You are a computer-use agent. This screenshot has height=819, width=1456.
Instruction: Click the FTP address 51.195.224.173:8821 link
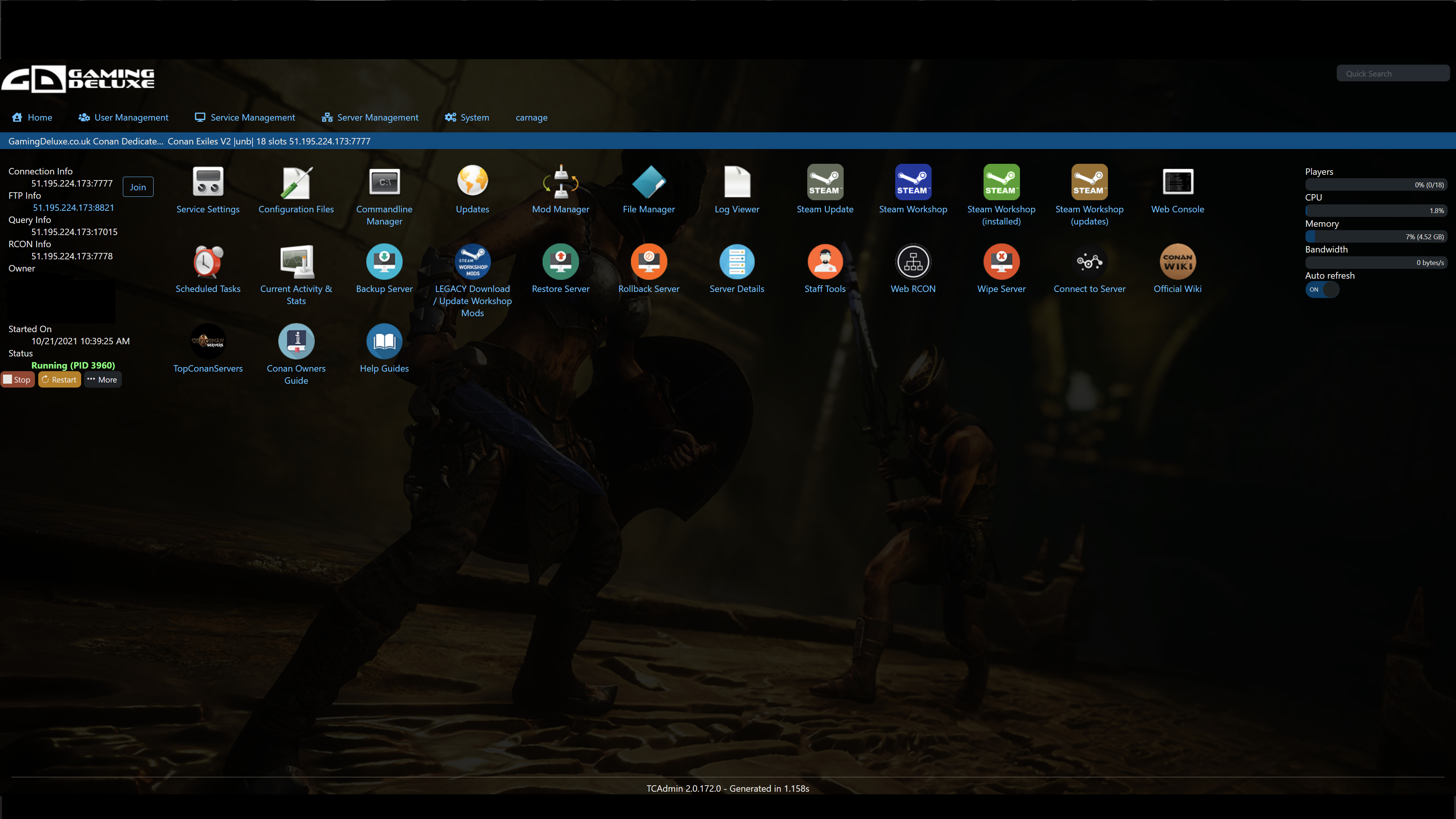[74, 207]
